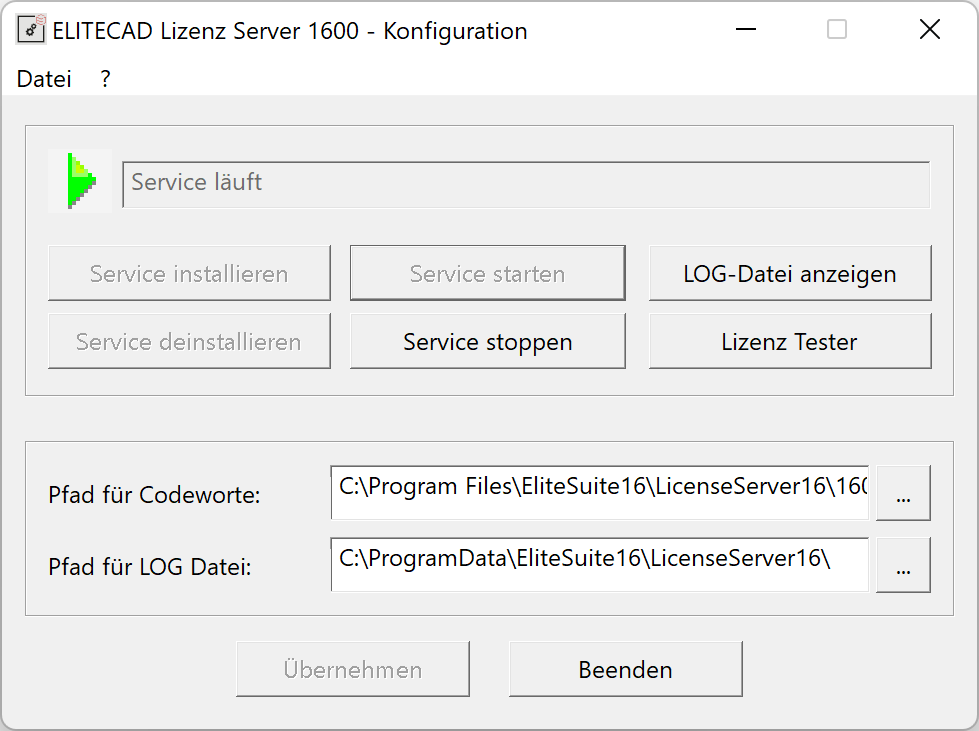The height and width of the screenshot is (731, 979).
Task: Click the ELITECAD app icon in title bar
Action: click(31, 31)
